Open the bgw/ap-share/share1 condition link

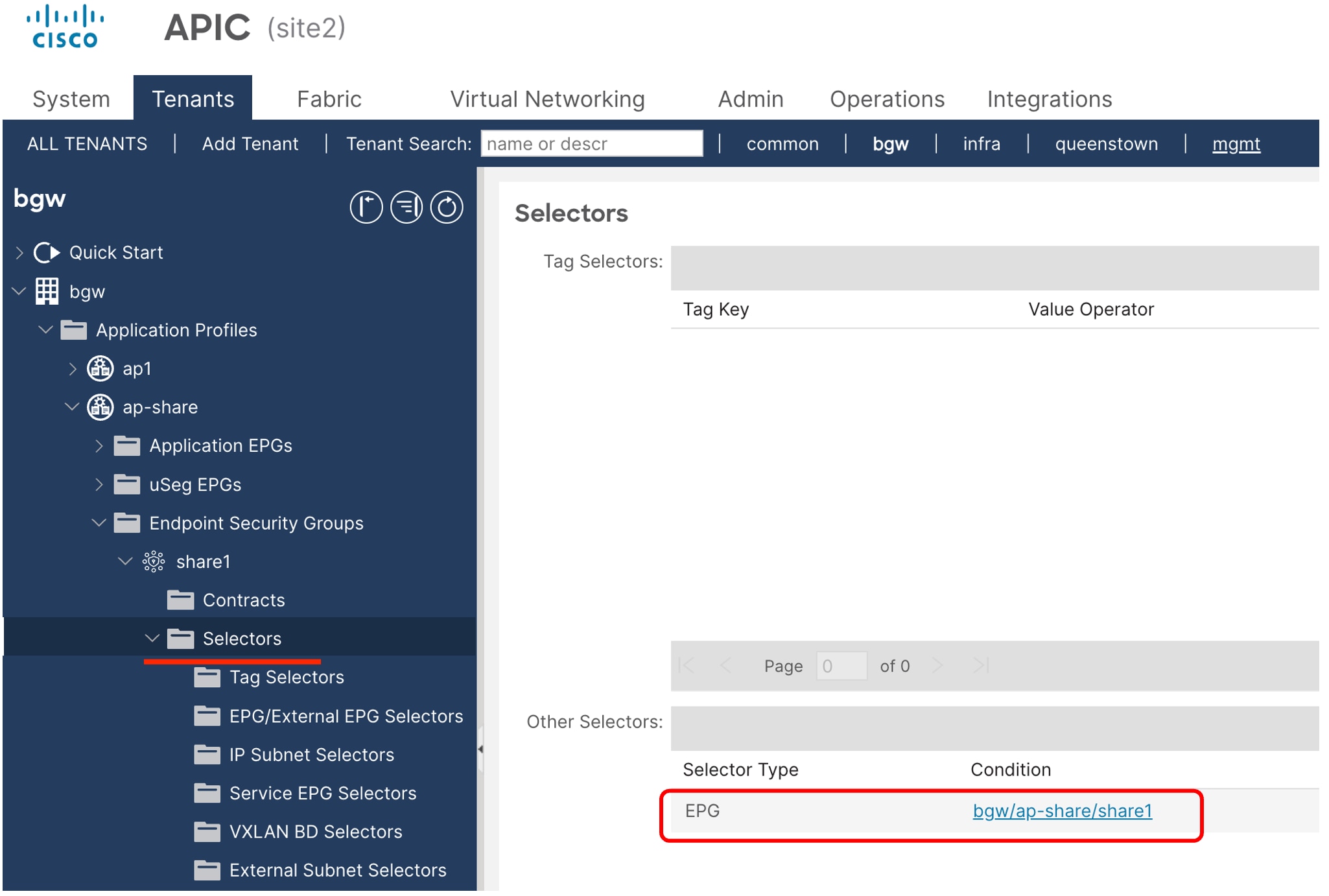1063,811
